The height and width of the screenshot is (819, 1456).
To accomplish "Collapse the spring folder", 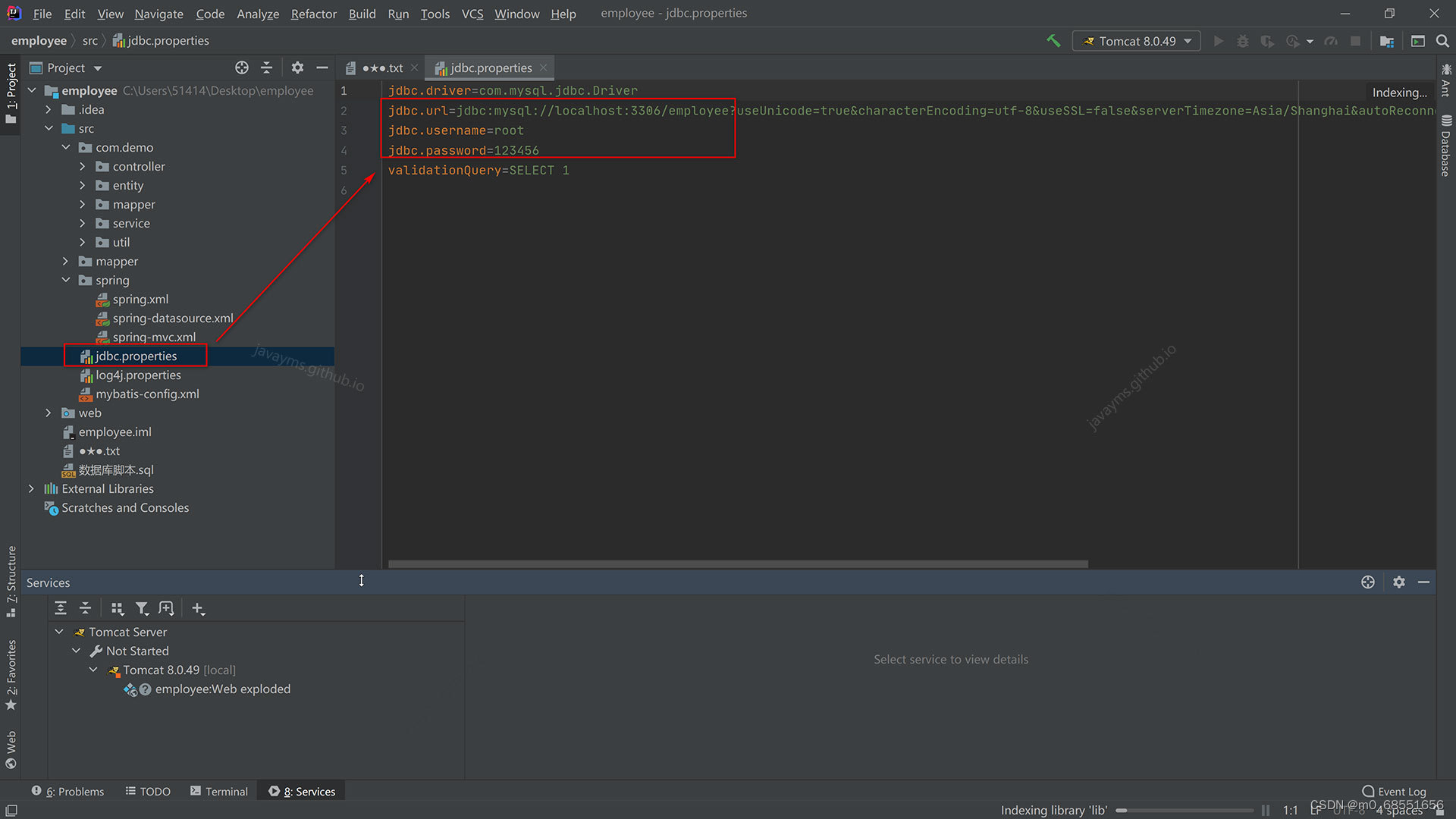I will [x=66, y=280].
